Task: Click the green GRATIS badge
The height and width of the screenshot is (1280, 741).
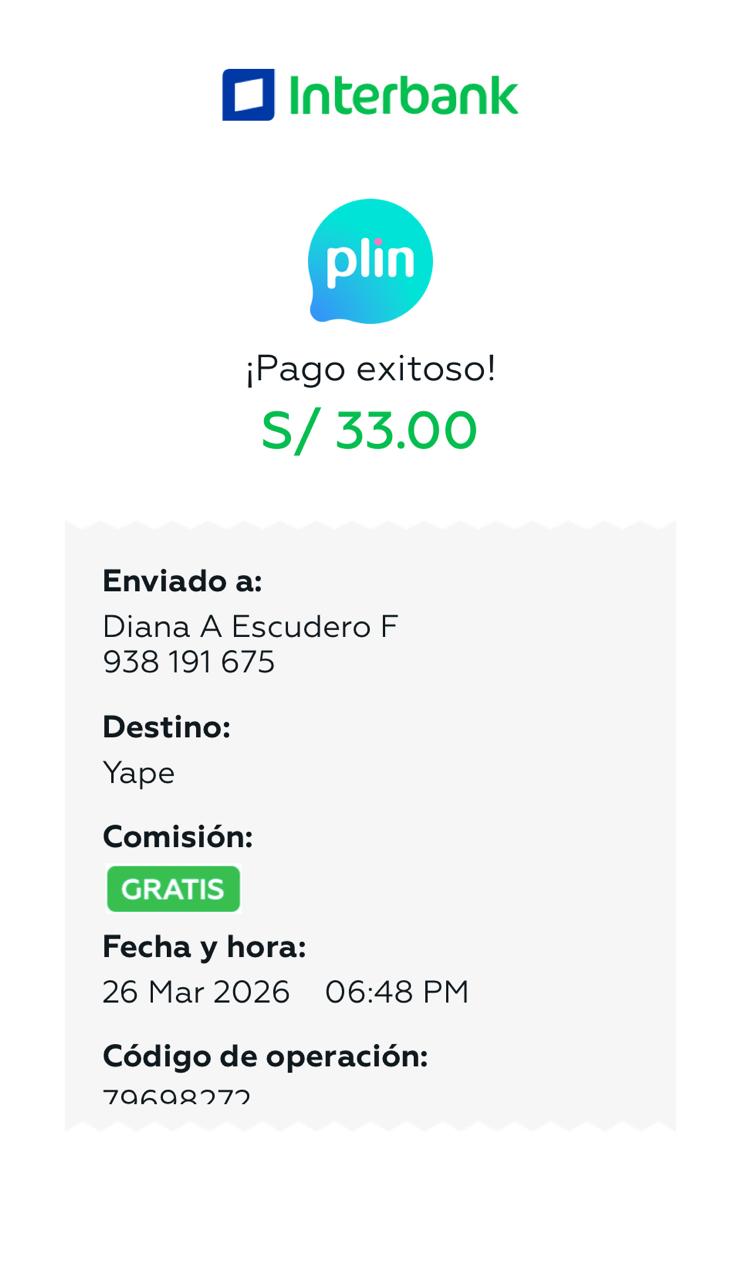Action: click(173, 889)
